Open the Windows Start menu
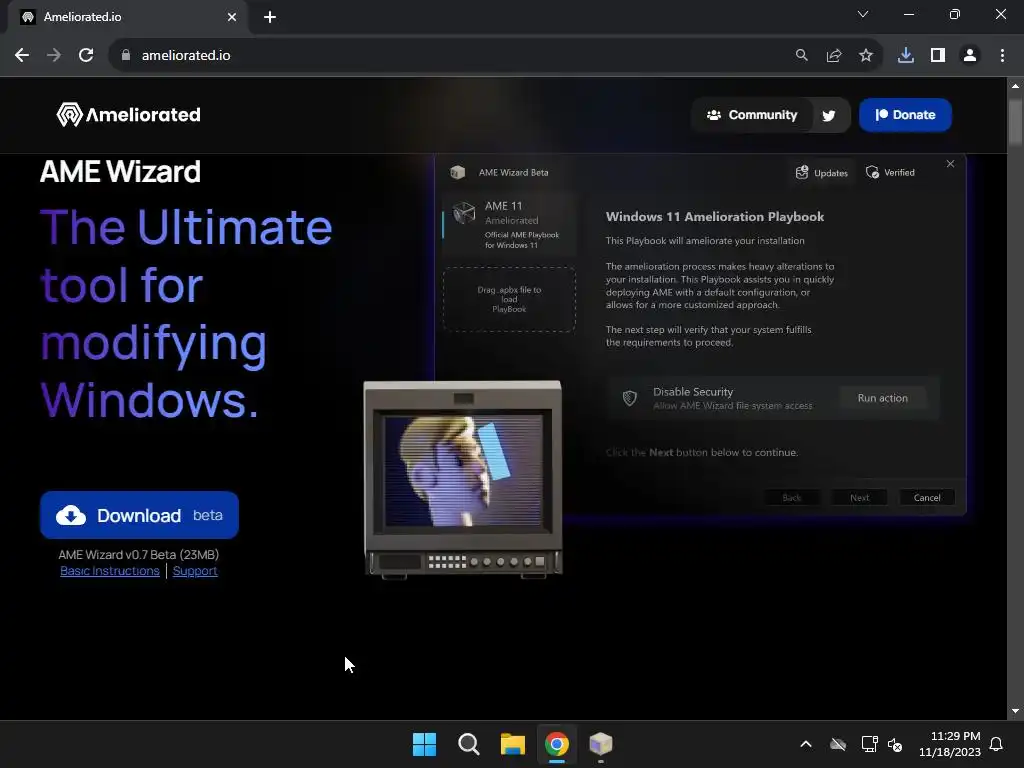1024x768 pixels. 424,744
